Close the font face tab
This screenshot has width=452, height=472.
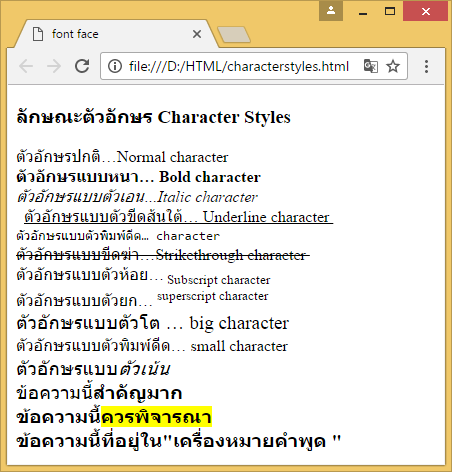[x=197, y=34]
